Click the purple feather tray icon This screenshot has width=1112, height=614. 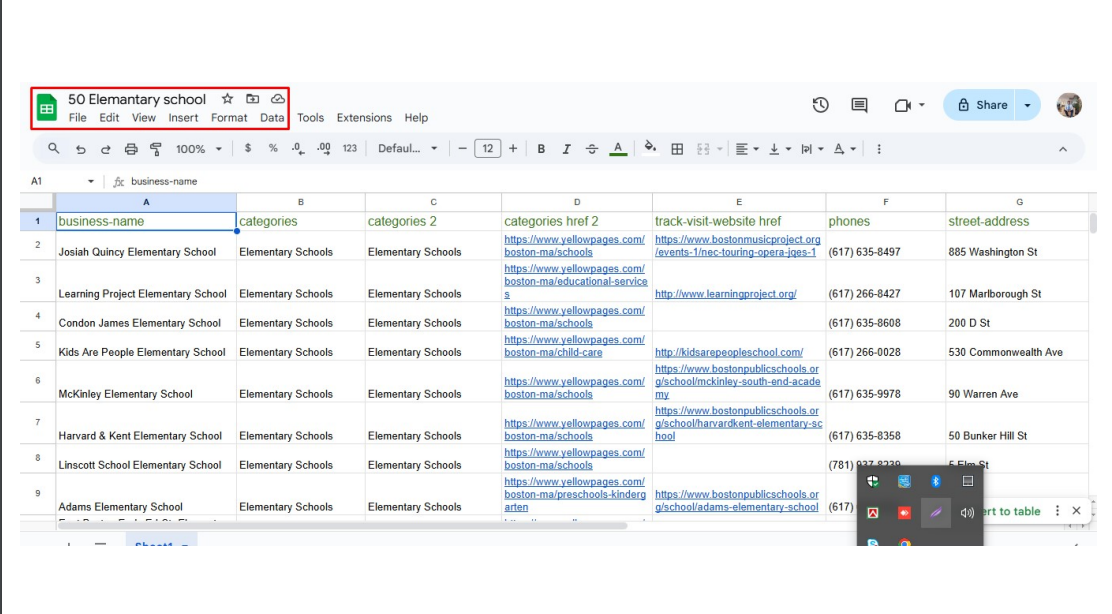click(935, 513)
